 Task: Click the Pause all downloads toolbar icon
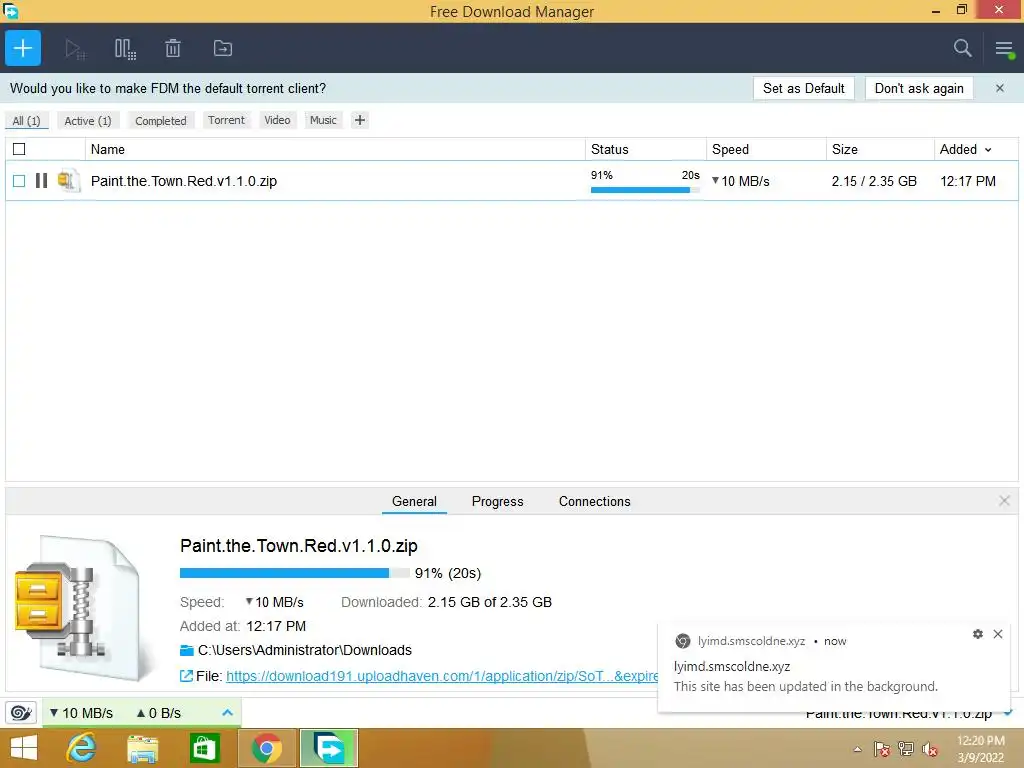[125, 49]
